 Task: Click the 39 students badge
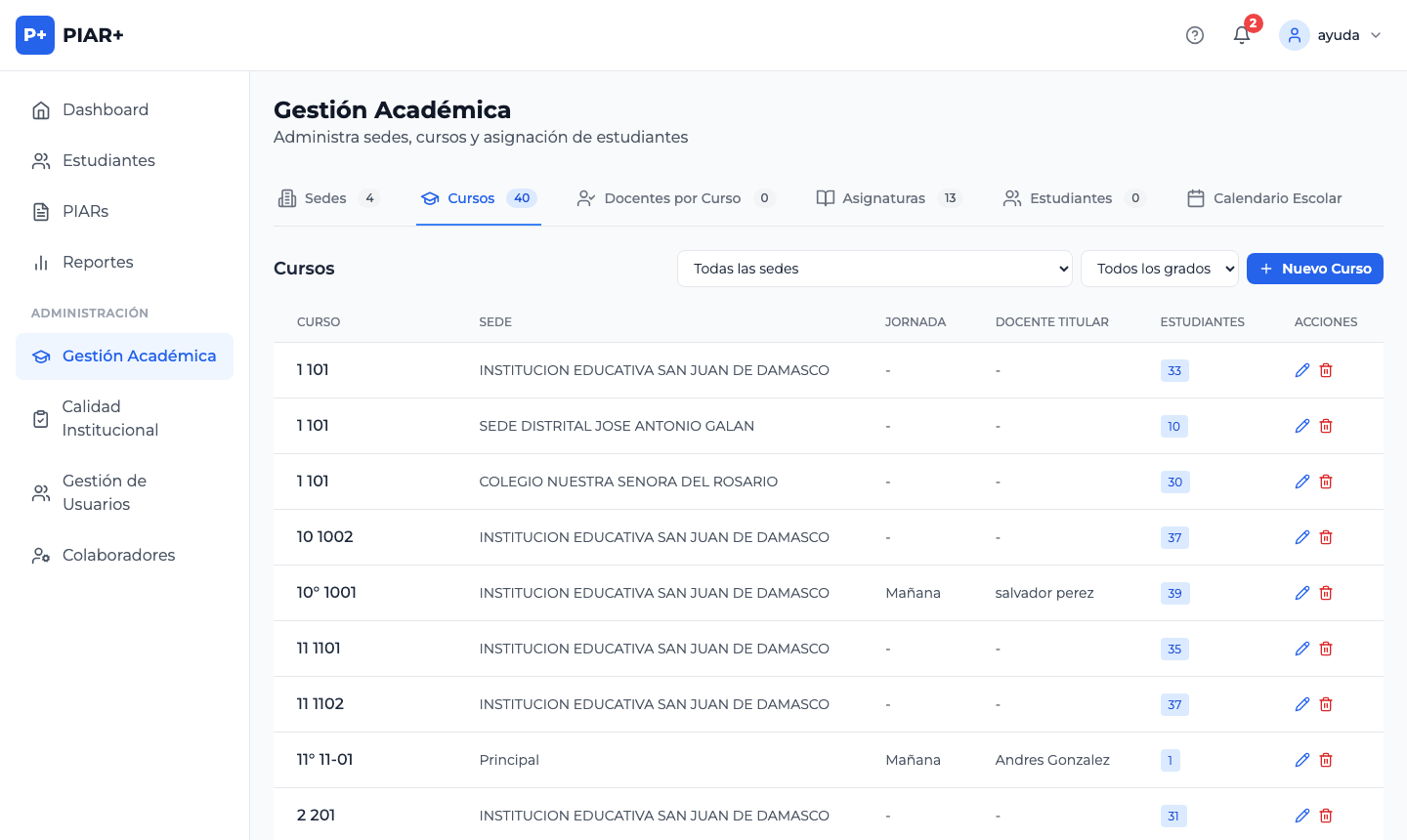1174,593
